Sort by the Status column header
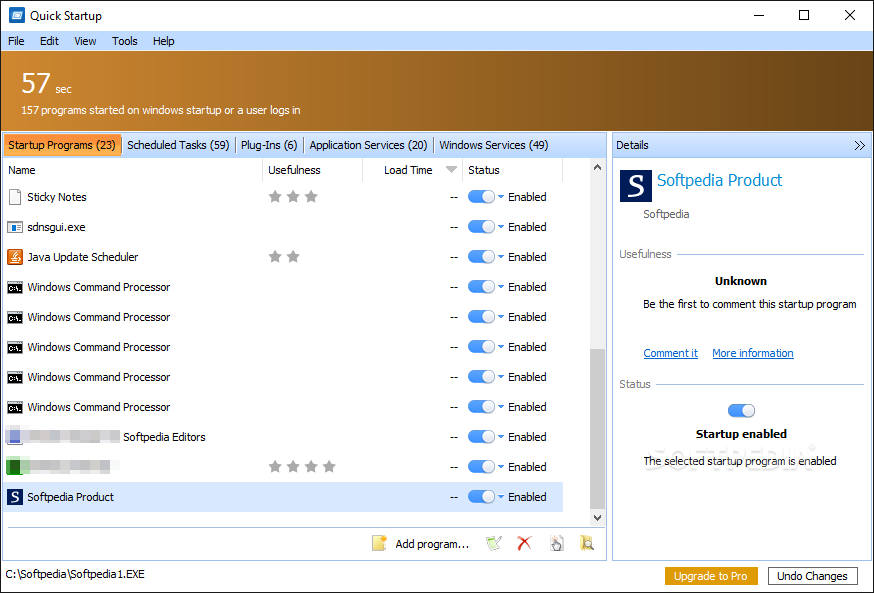 coord(512,170)
